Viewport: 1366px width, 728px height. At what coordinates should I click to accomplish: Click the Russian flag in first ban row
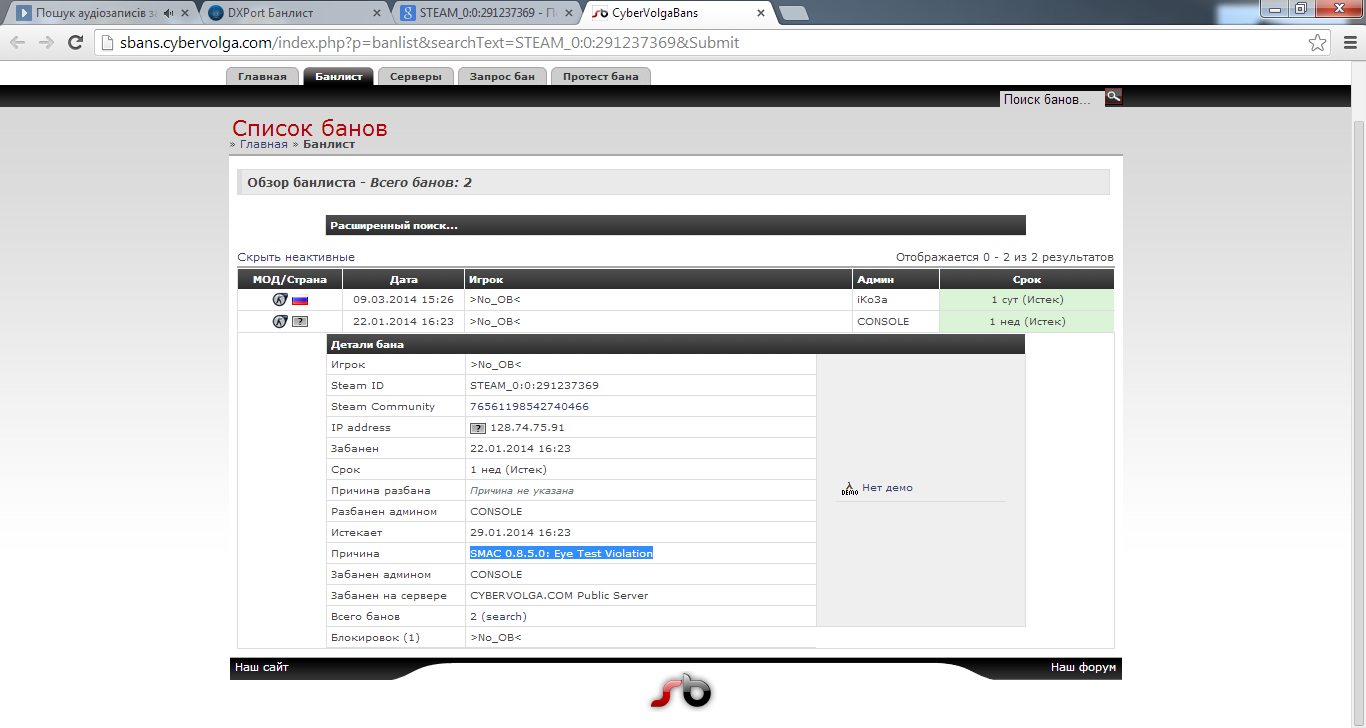300,300
